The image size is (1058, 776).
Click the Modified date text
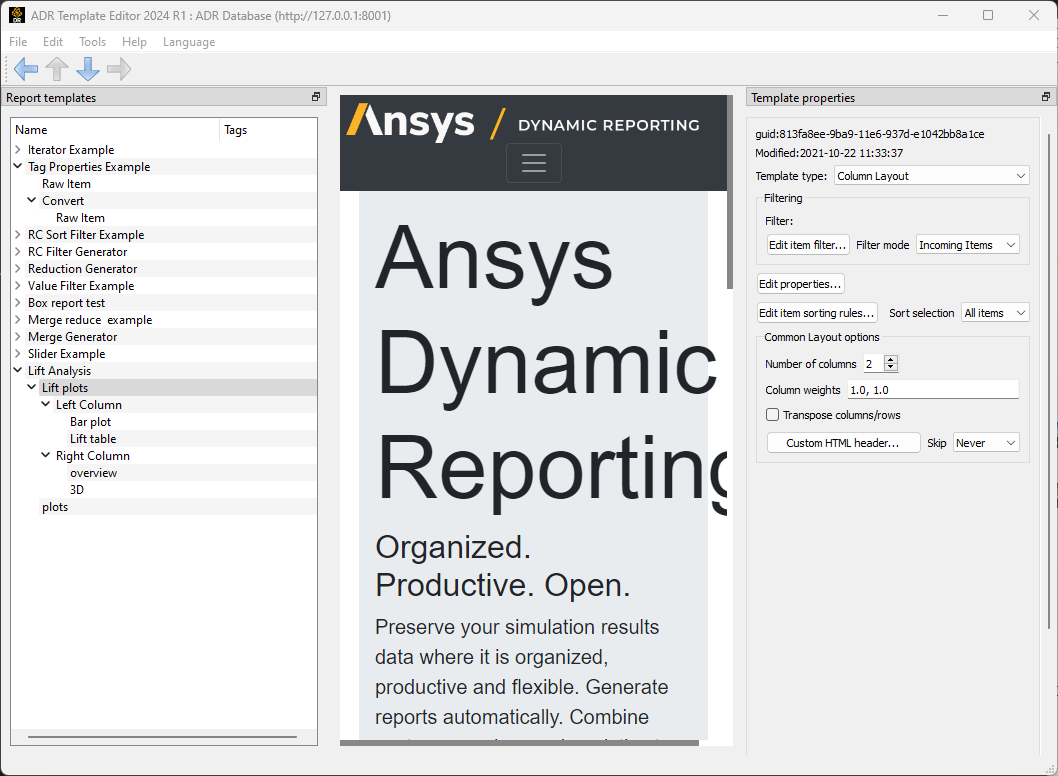829,153
